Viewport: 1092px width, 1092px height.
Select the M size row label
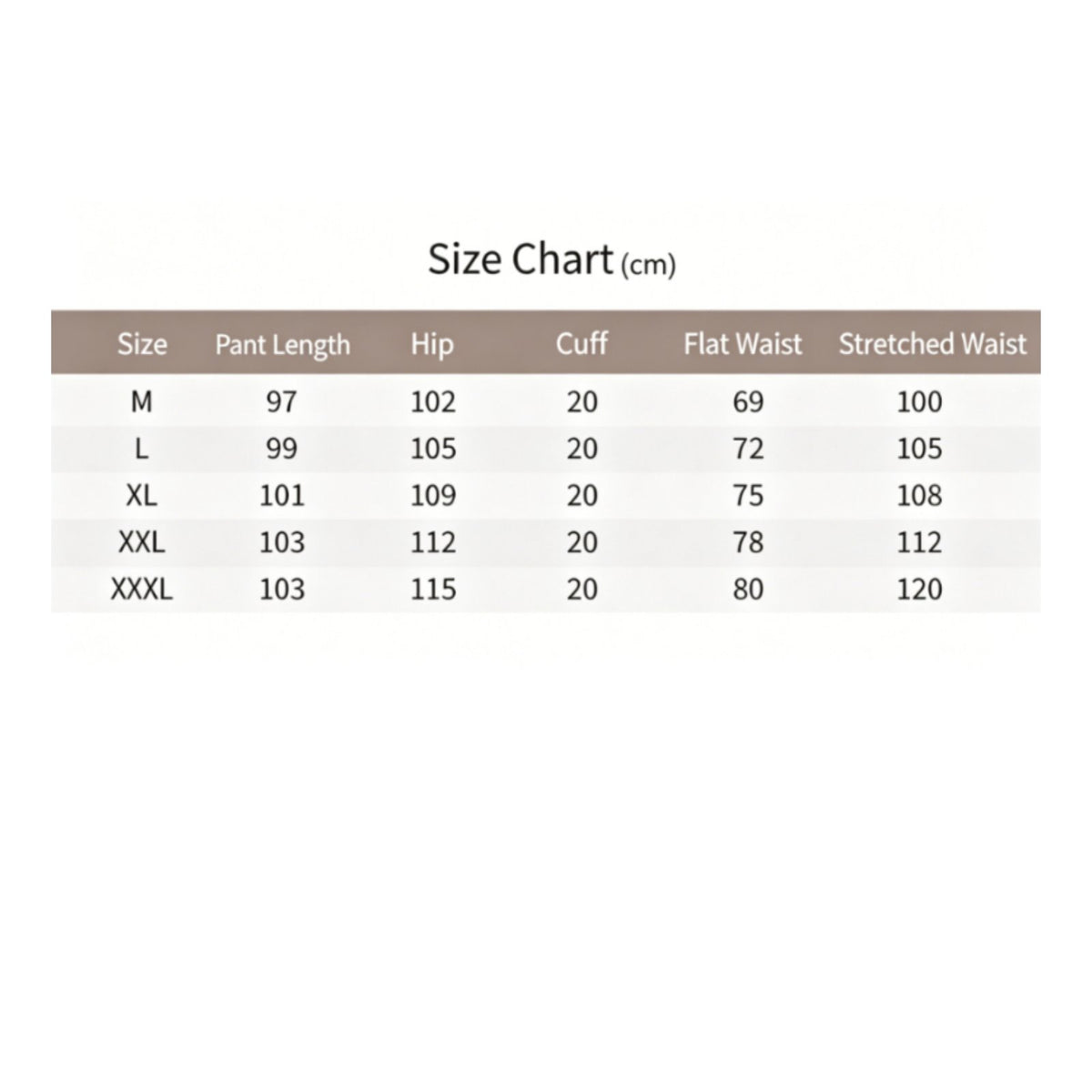click(142, 401)
